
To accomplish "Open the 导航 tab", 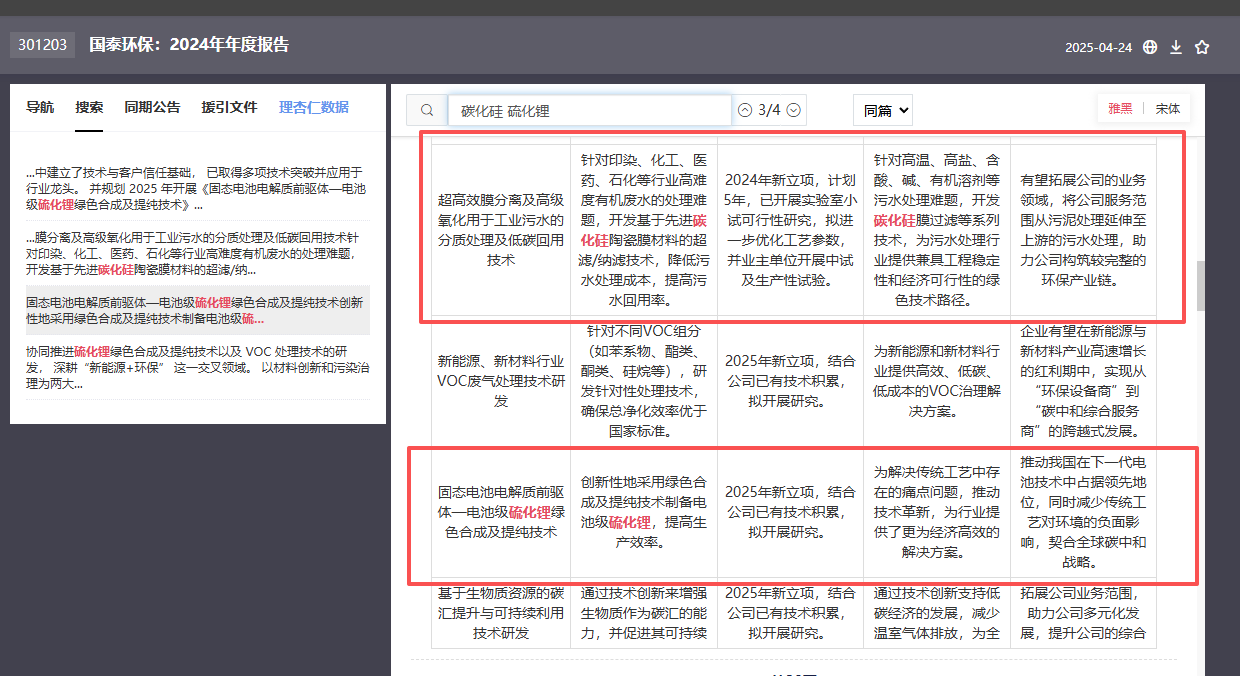I will (40, 107).
